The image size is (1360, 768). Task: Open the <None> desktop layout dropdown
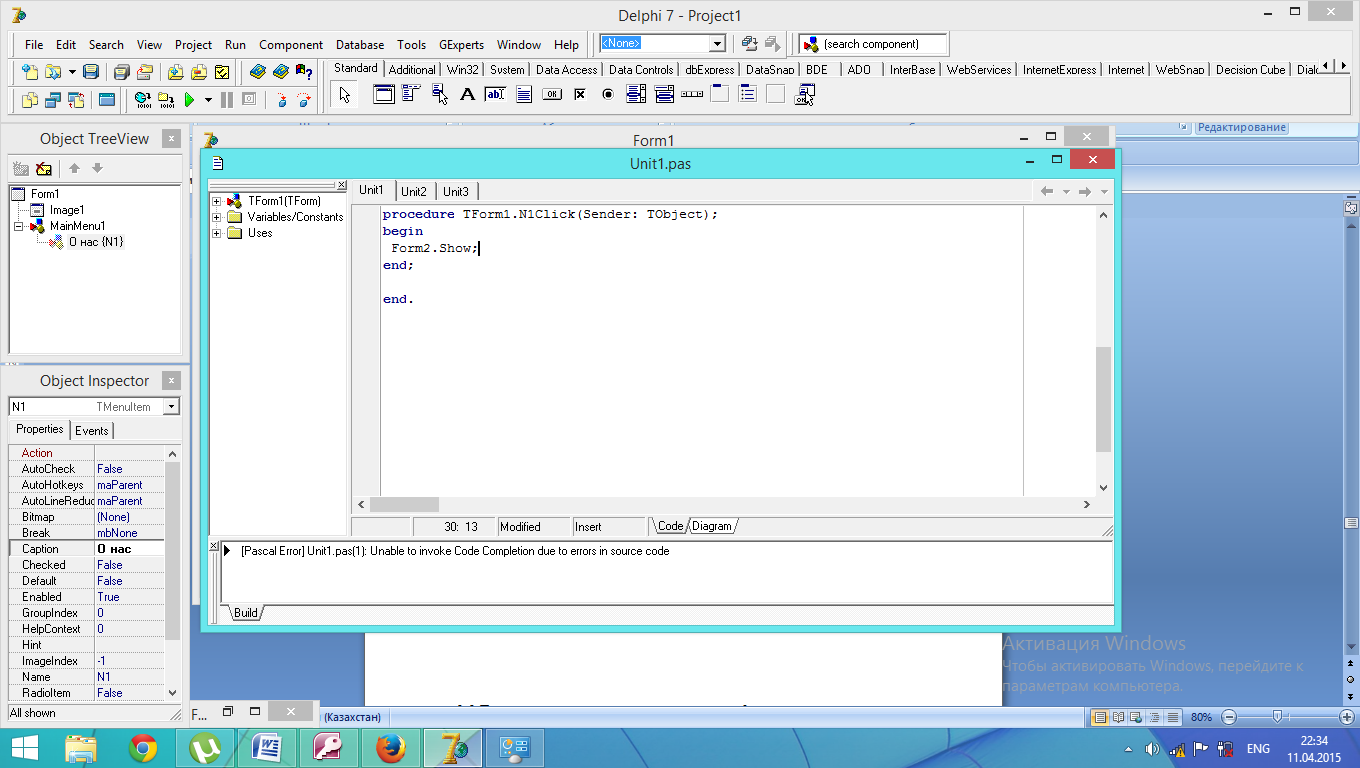[717, 44]
